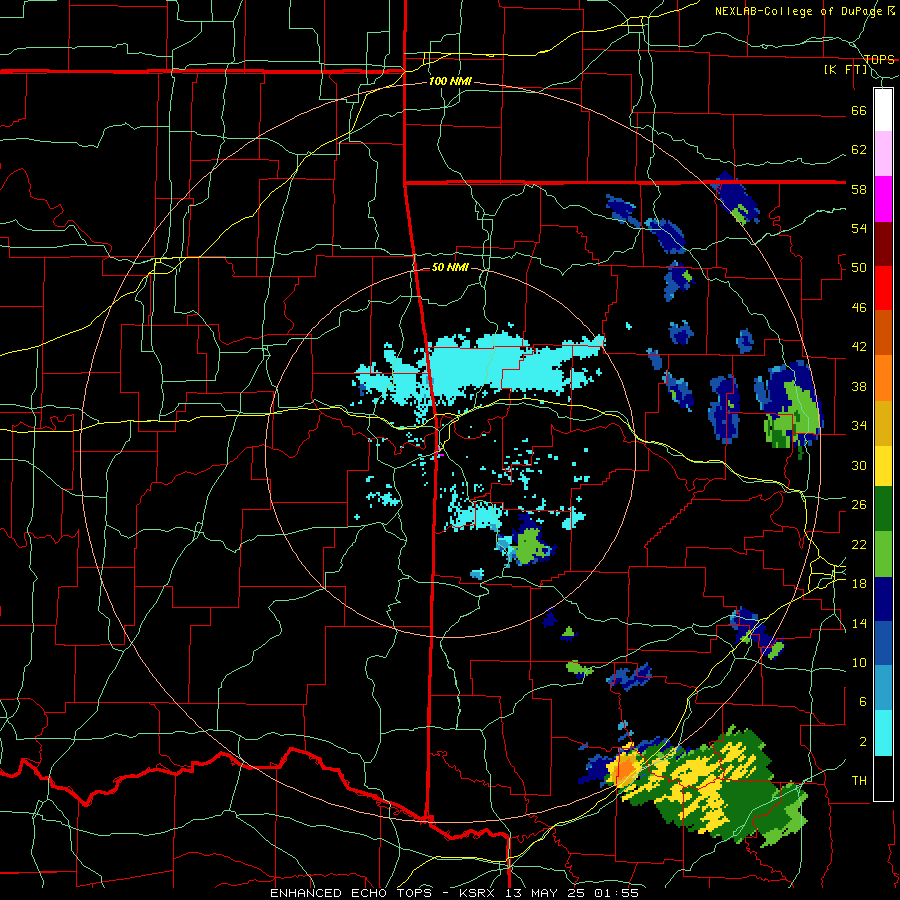Click the magenta legend color band
The image size is (900, 900).
(x=883, y=199)
